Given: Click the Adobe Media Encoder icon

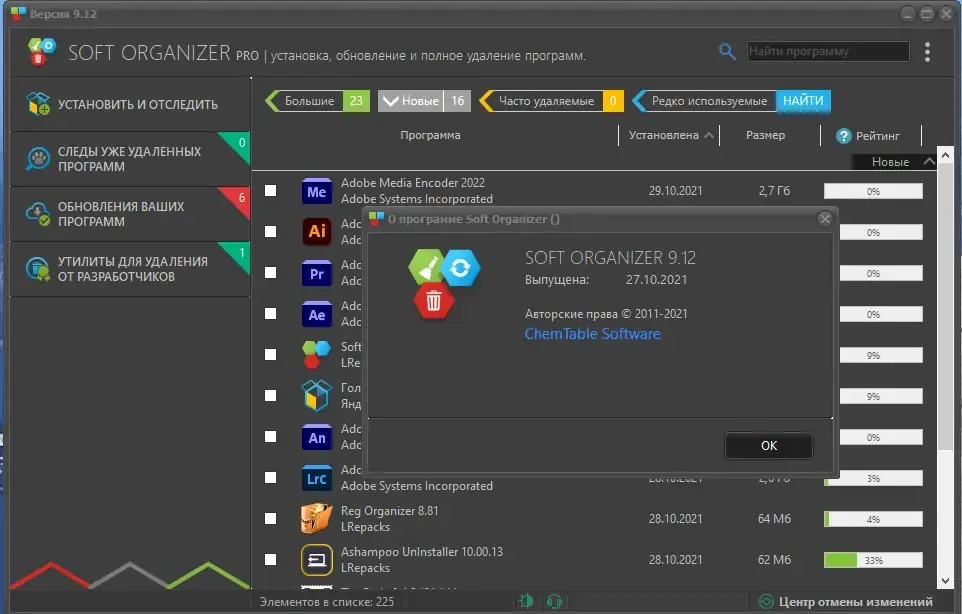Looking at the screenshot, I should [317, 191].
